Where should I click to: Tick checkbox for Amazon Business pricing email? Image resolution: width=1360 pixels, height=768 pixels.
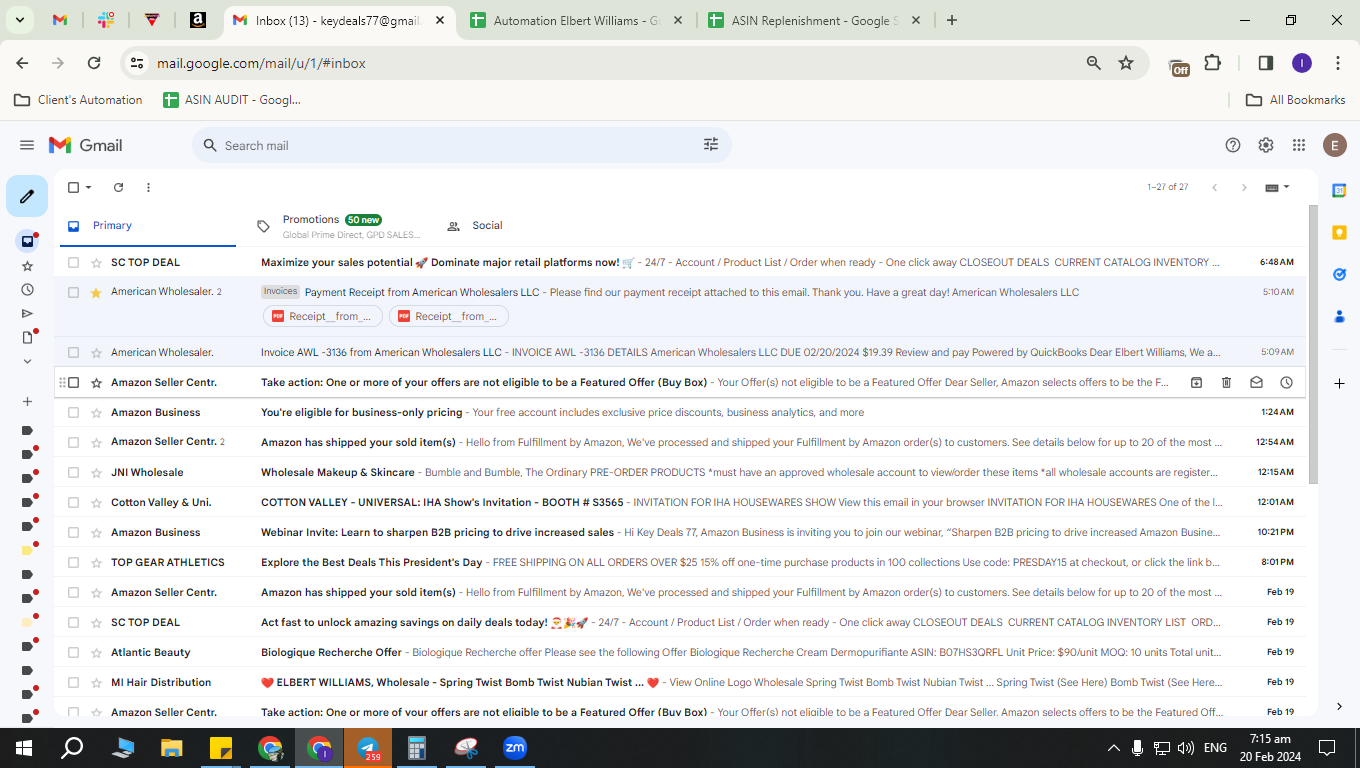(x=73, y=412)
